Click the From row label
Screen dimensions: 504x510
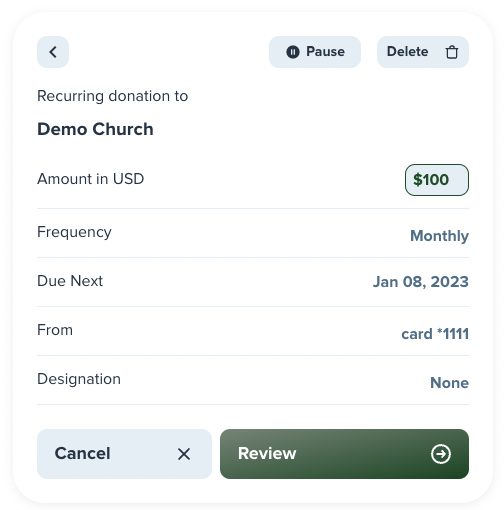coord(55,330)
